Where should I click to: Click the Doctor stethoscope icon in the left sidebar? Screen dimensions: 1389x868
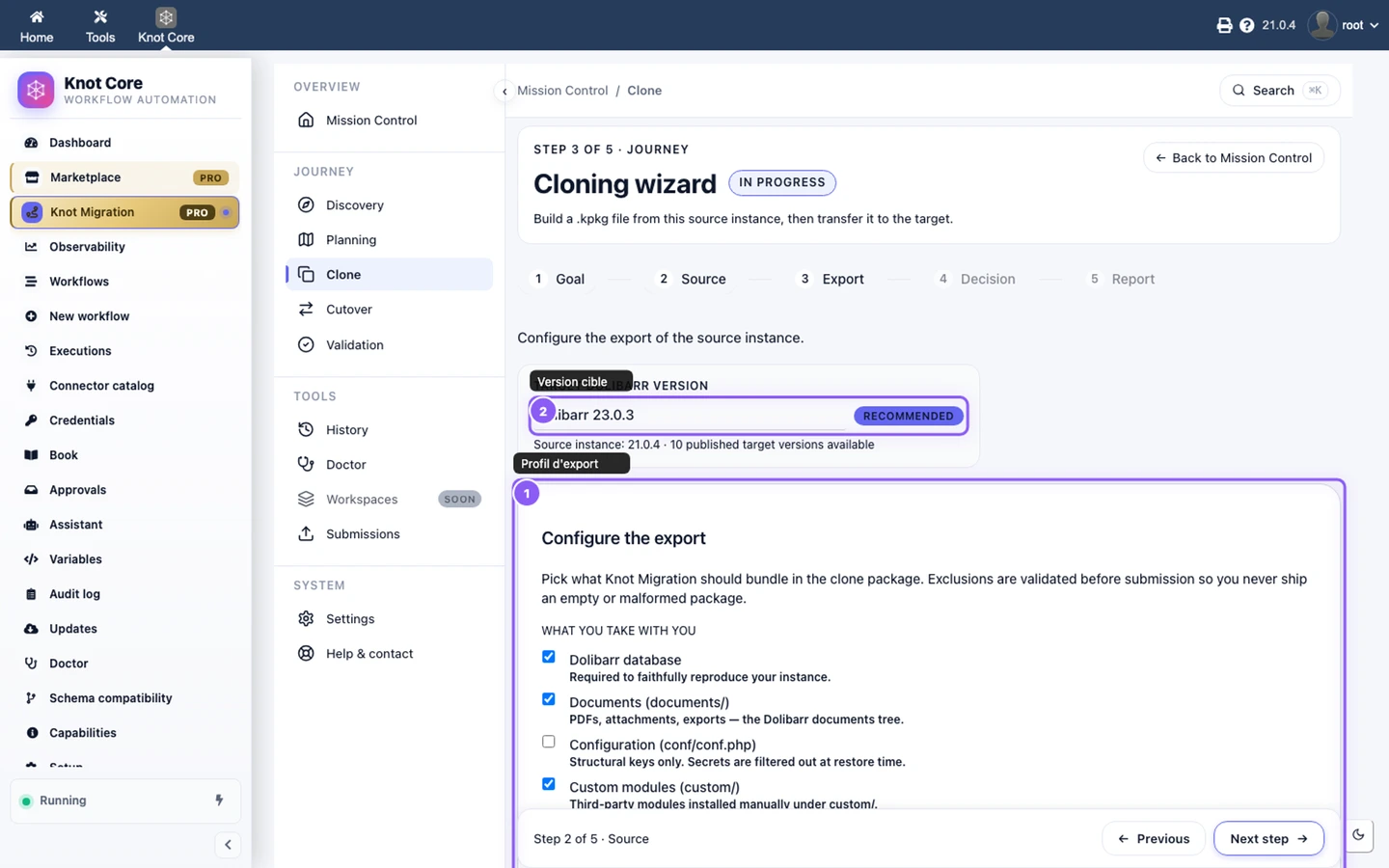(31, 664)
